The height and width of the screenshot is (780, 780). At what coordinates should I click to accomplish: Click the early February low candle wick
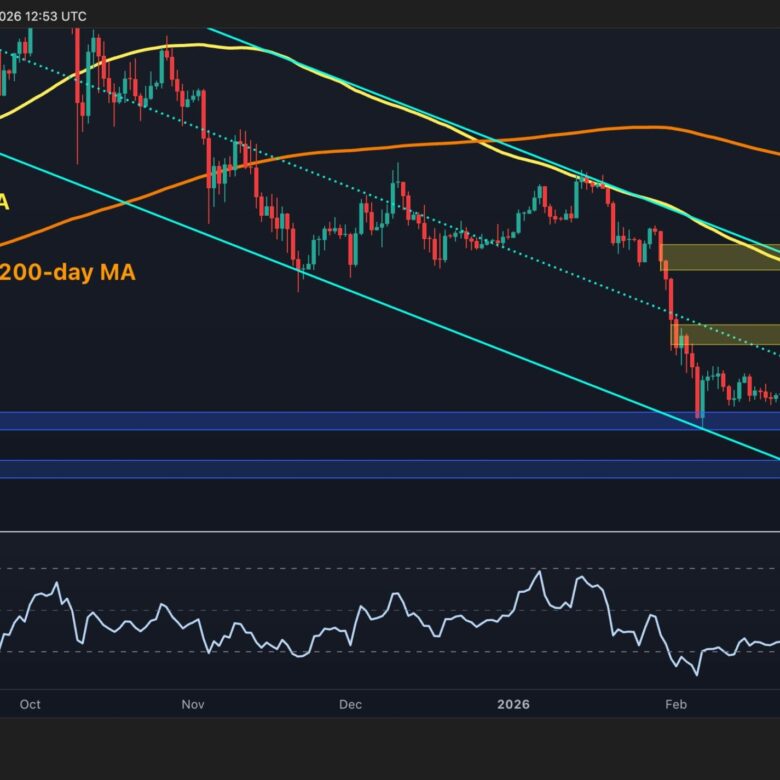point(700,422)
